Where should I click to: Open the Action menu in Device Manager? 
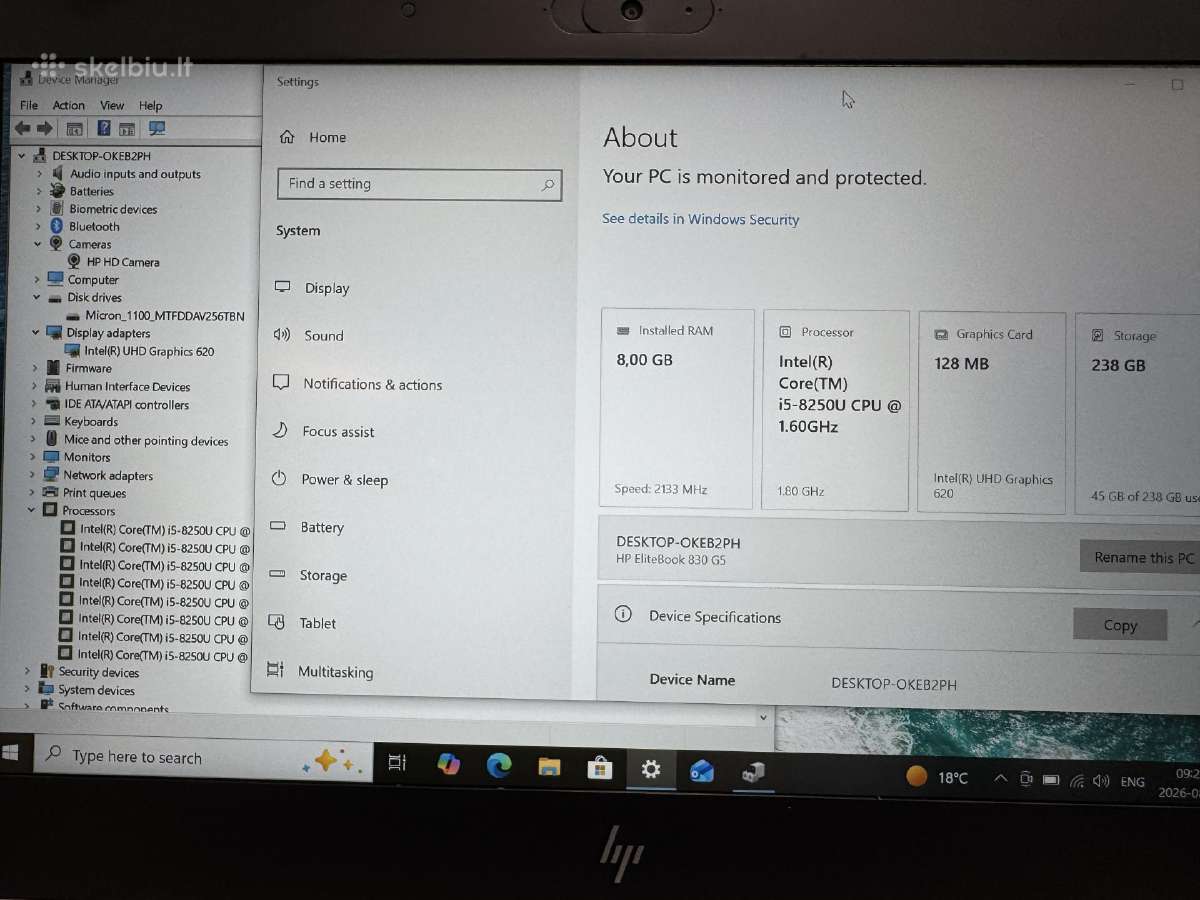pyautogui.click(x=69, y=105)
